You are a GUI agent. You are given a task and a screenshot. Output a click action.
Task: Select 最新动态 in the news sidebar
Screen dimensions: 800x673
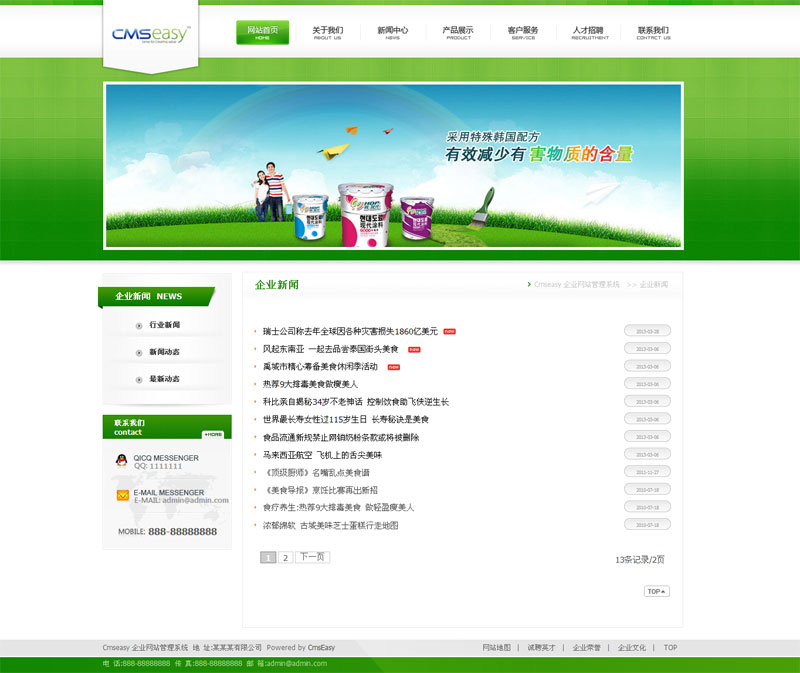pos(164,379)
